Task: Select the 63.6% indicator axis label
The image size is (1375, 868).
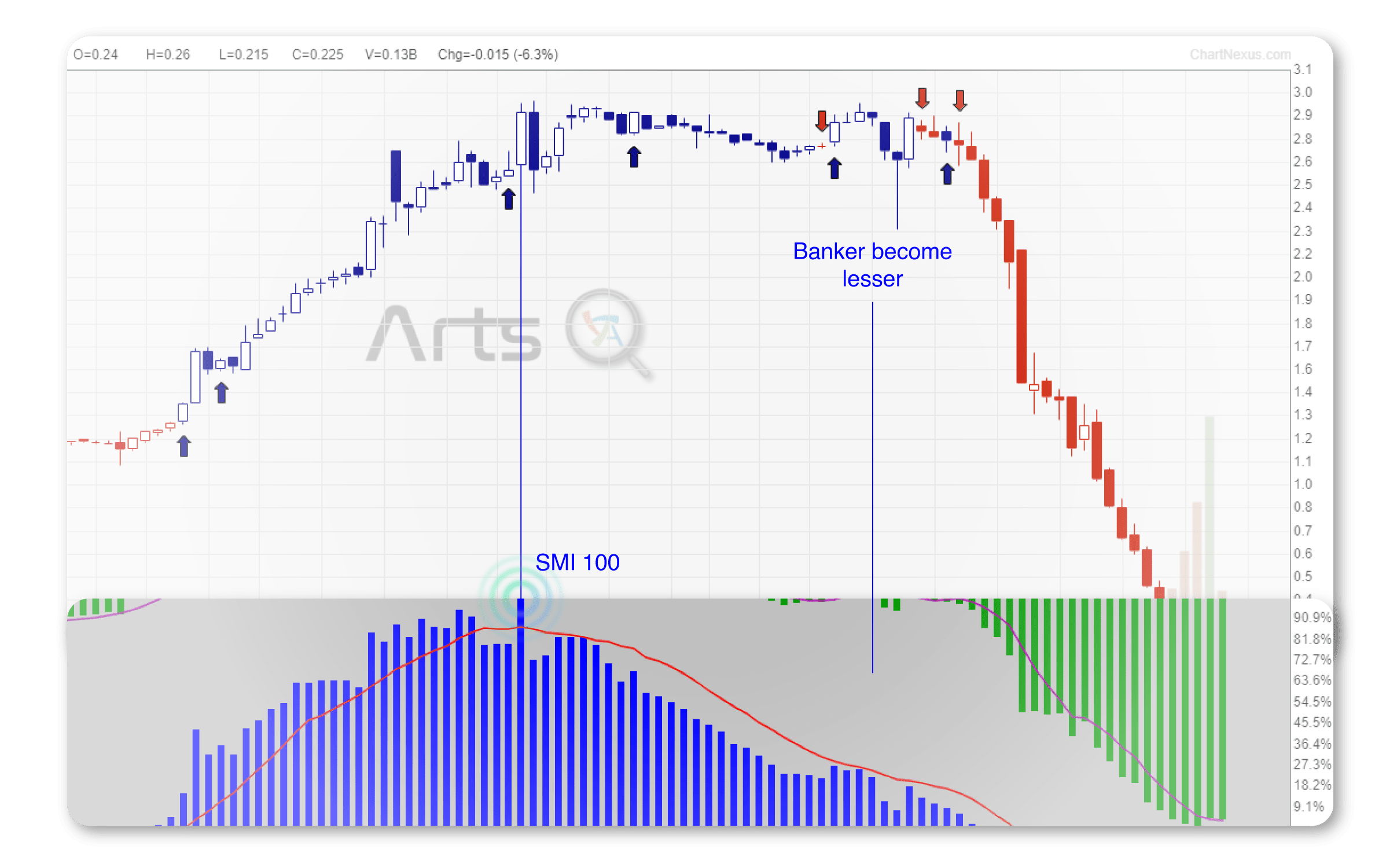Action: click(1312, 680)
